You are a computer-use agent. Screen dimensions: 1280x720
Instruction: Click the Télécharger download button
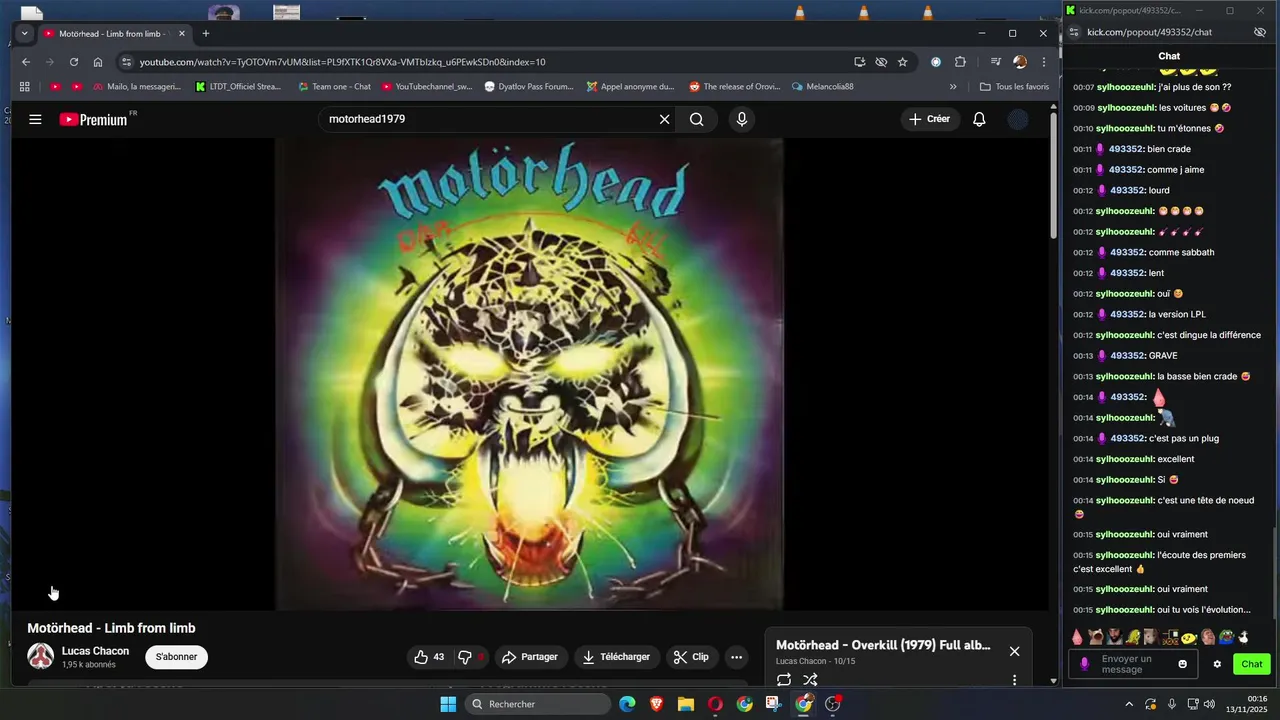616,657
